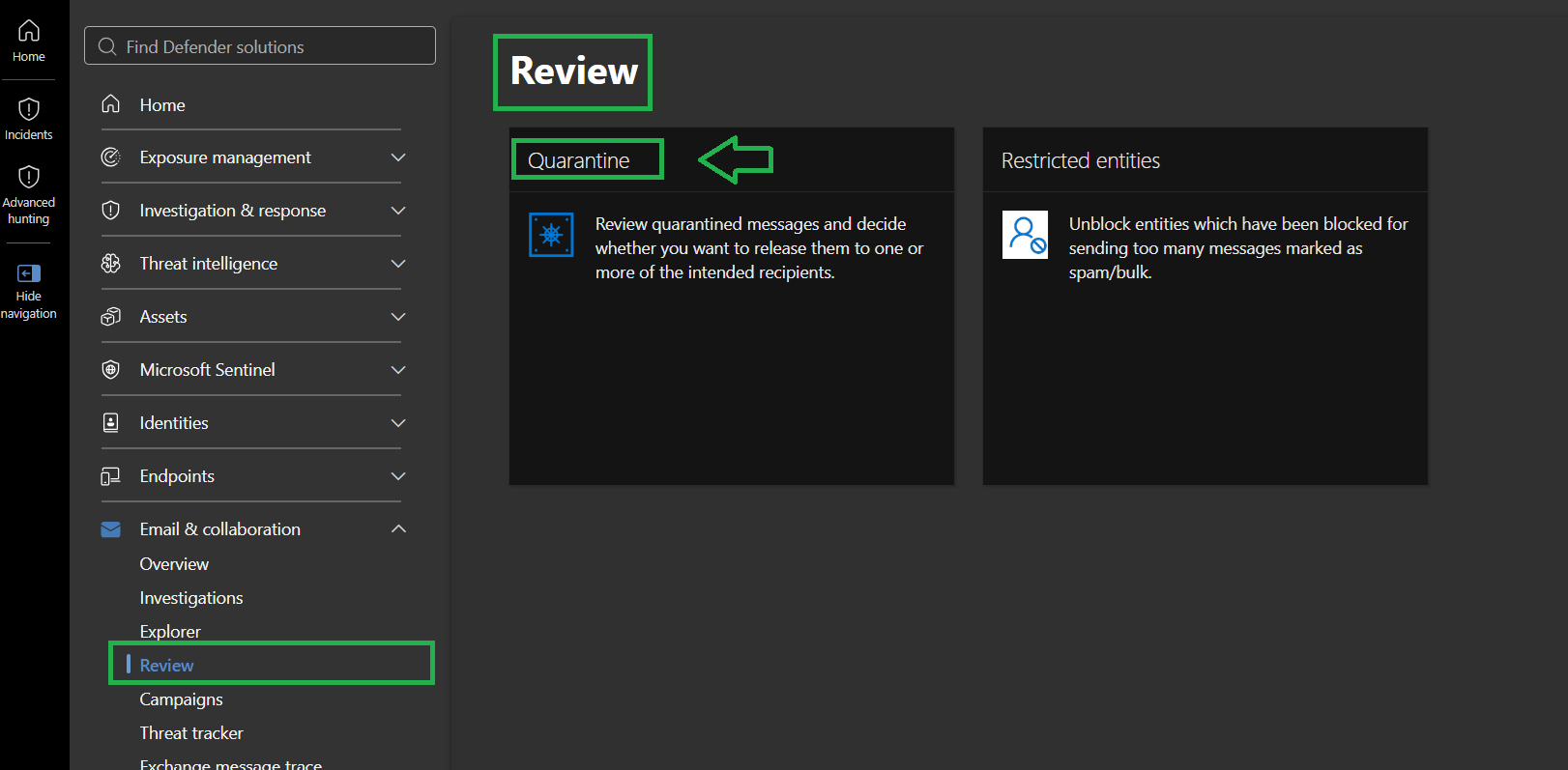This screenshot has width=1568, height=770.
Task: Click the Restricted entities user icon
Action: click(x=1025, y=235)
